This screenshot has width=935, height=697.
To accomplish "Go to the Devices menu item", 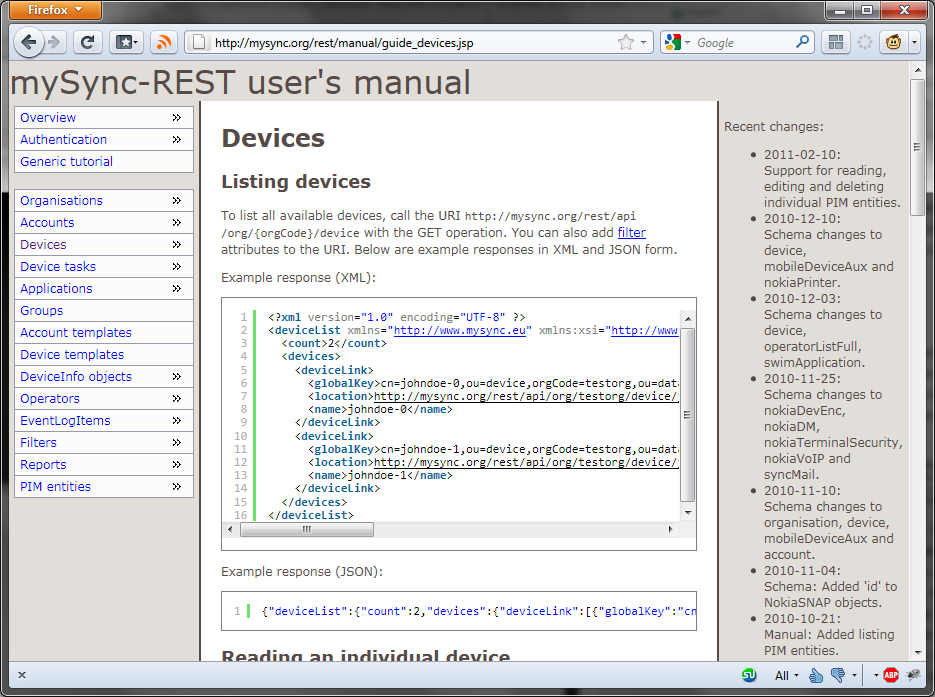I will pos(104,244).
